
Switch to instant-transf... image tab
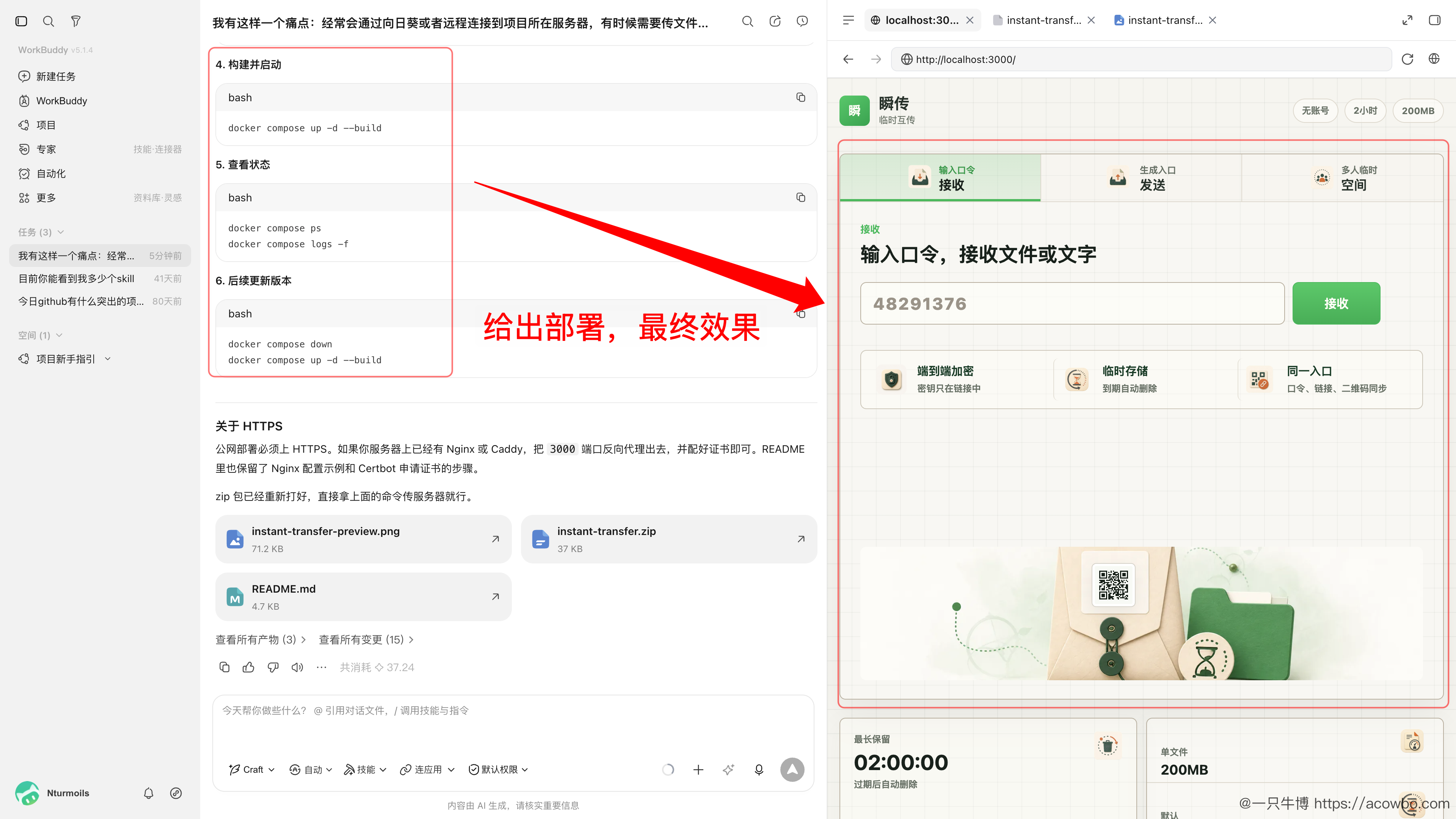tap(1158, 20)
